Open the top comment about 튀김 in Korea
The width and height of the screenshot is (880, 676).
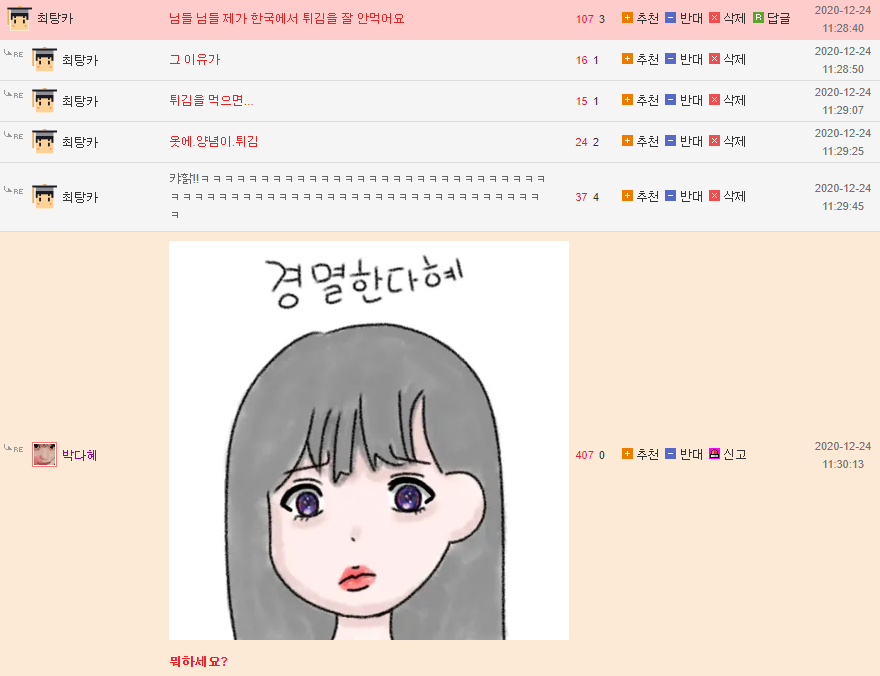[286, 19]
